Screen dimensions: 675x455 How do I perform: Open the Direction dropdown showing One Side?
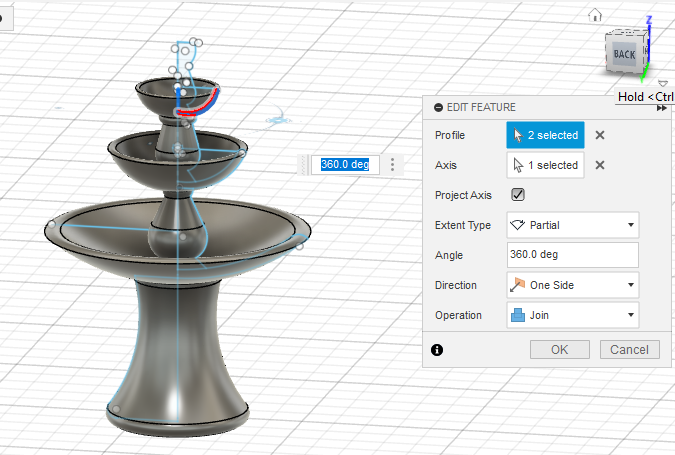tap(573, 285)
